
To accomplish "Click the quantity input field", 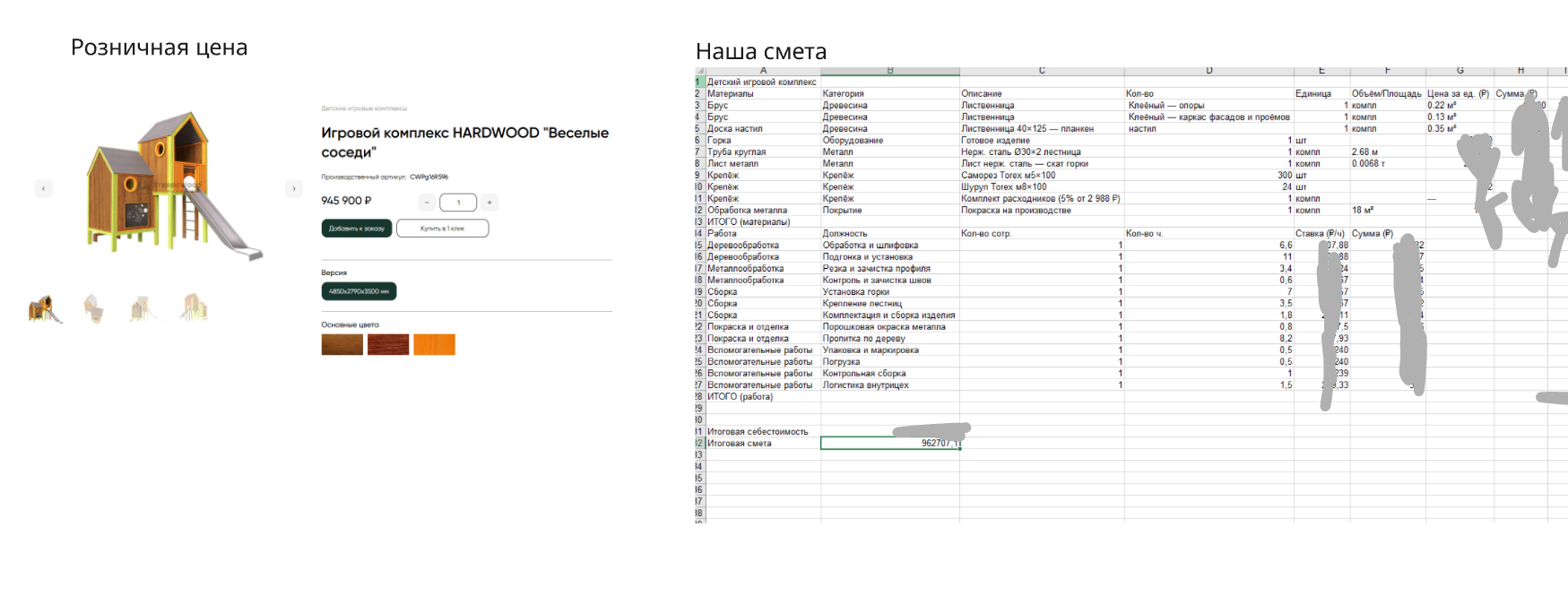I will click(x=458, y=203).
